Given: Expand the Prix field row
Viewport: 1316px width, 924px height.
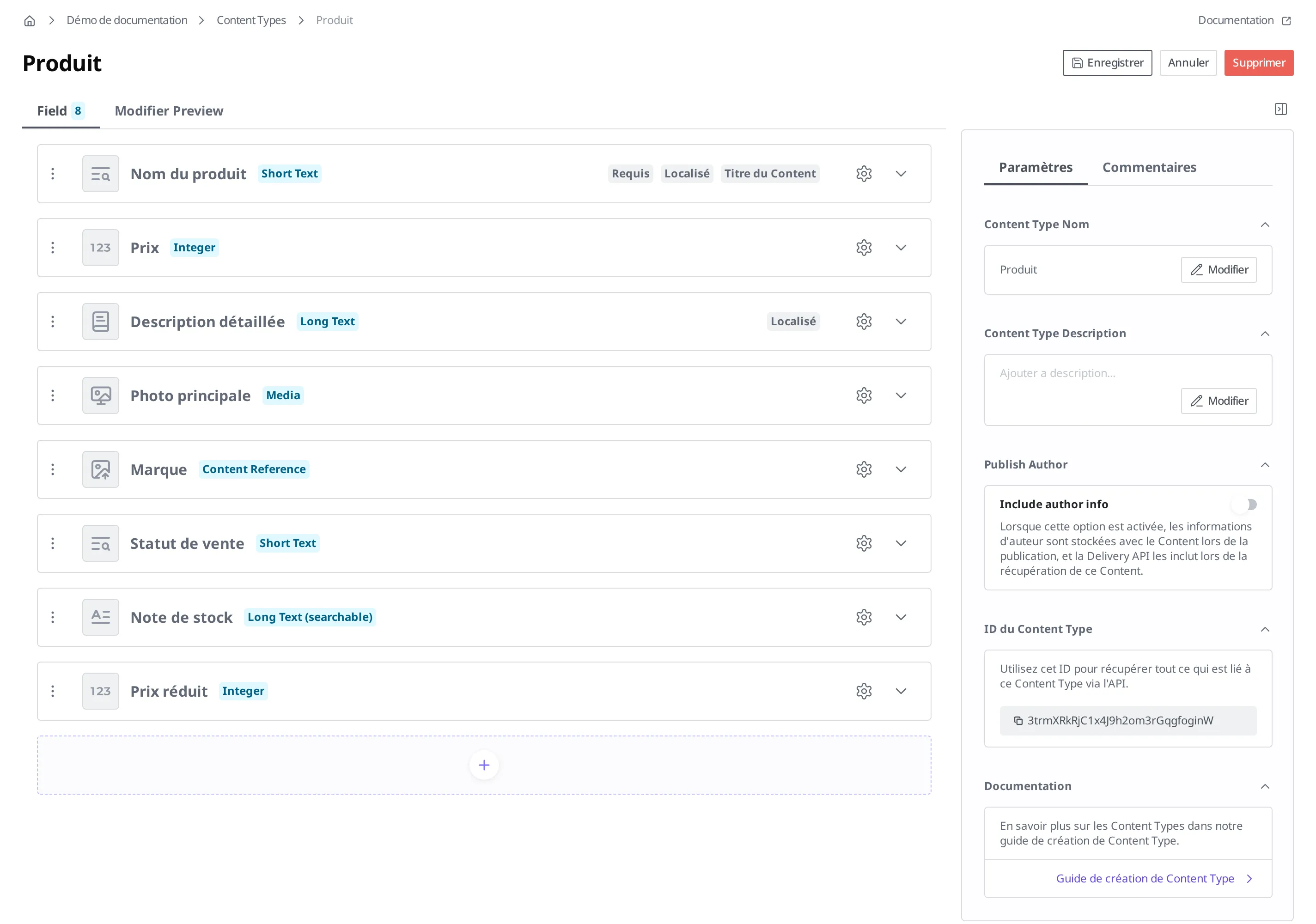Looking at the screenshot, I should tap(901, 248).
